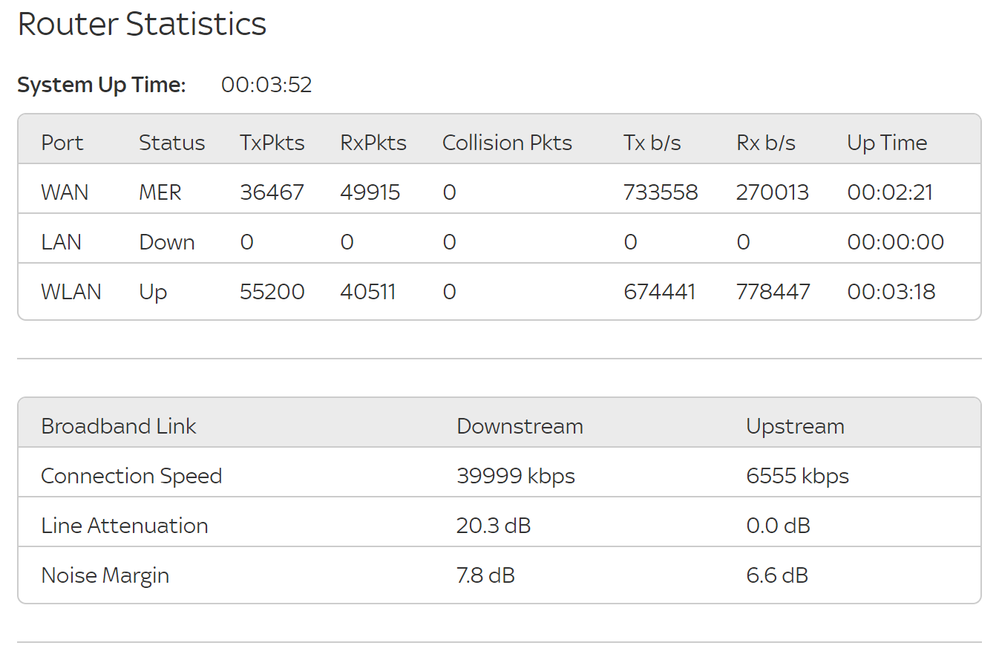Click the Up Time column header
The width and height of the screenshot is (999, 646).
tap(886, 143)
